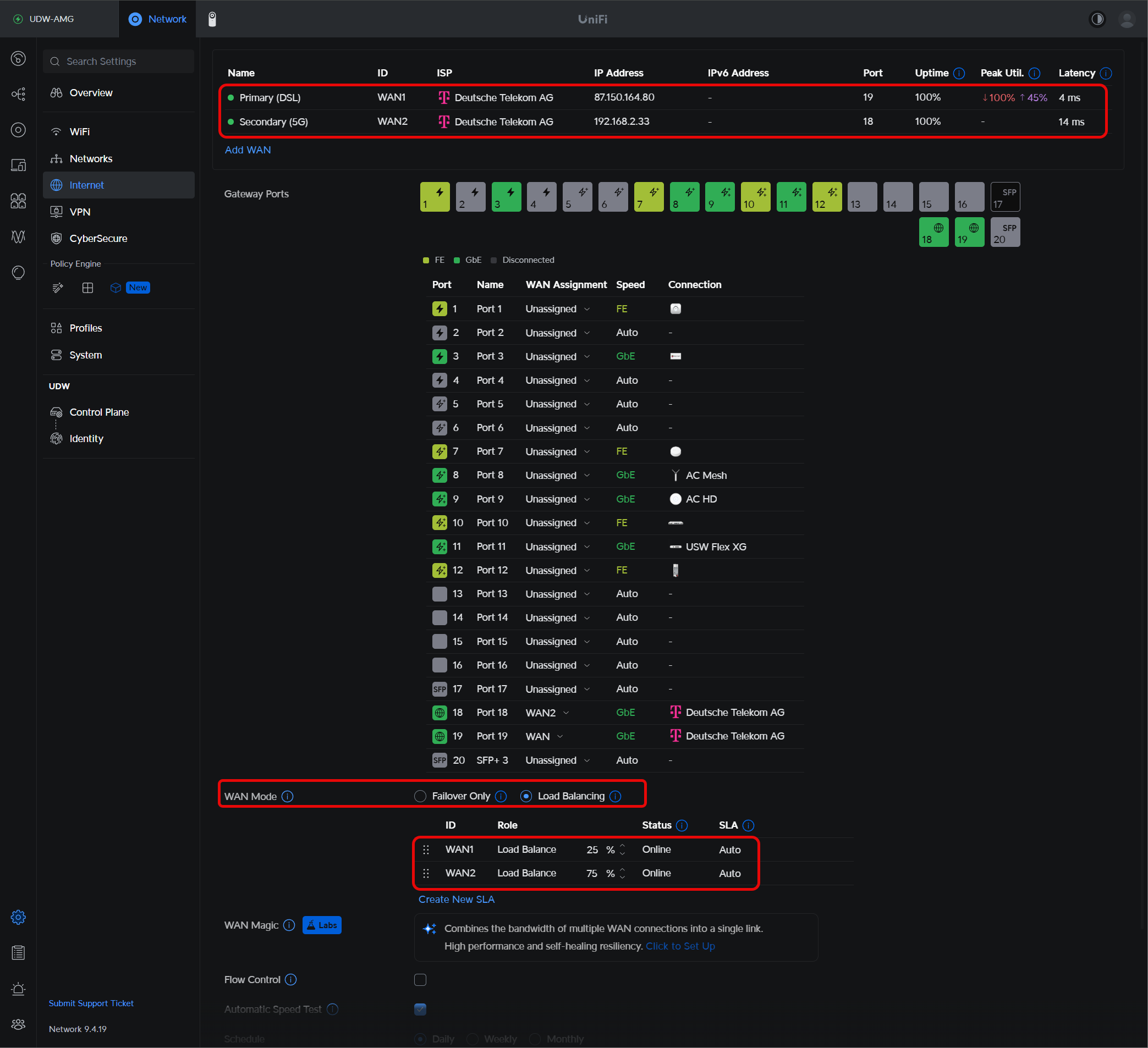Open the System Log icon in left rail
Screen dimensions: 1148x1048
pos(18,952)
